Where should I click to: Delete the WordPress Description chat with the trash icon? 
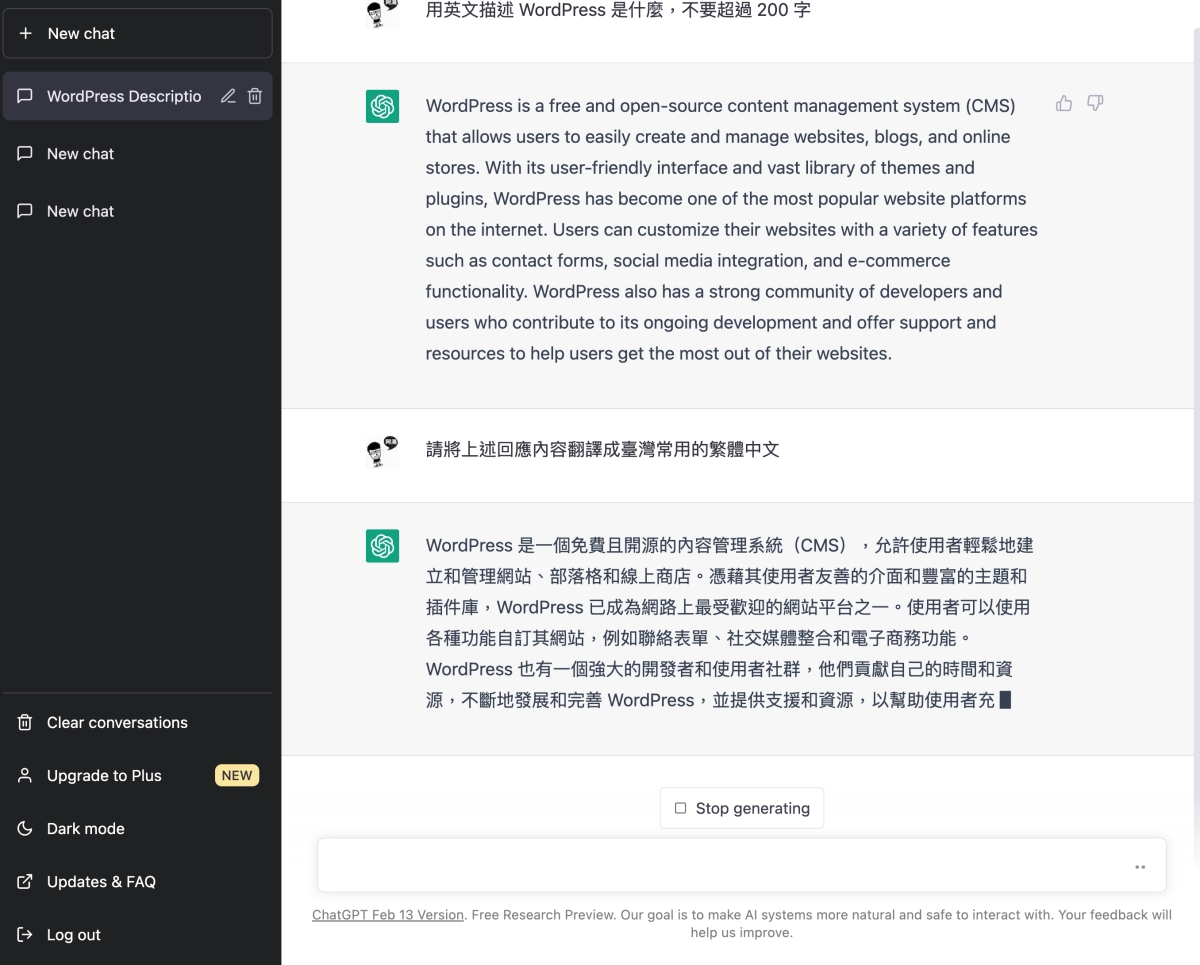(x=255, y=96)
